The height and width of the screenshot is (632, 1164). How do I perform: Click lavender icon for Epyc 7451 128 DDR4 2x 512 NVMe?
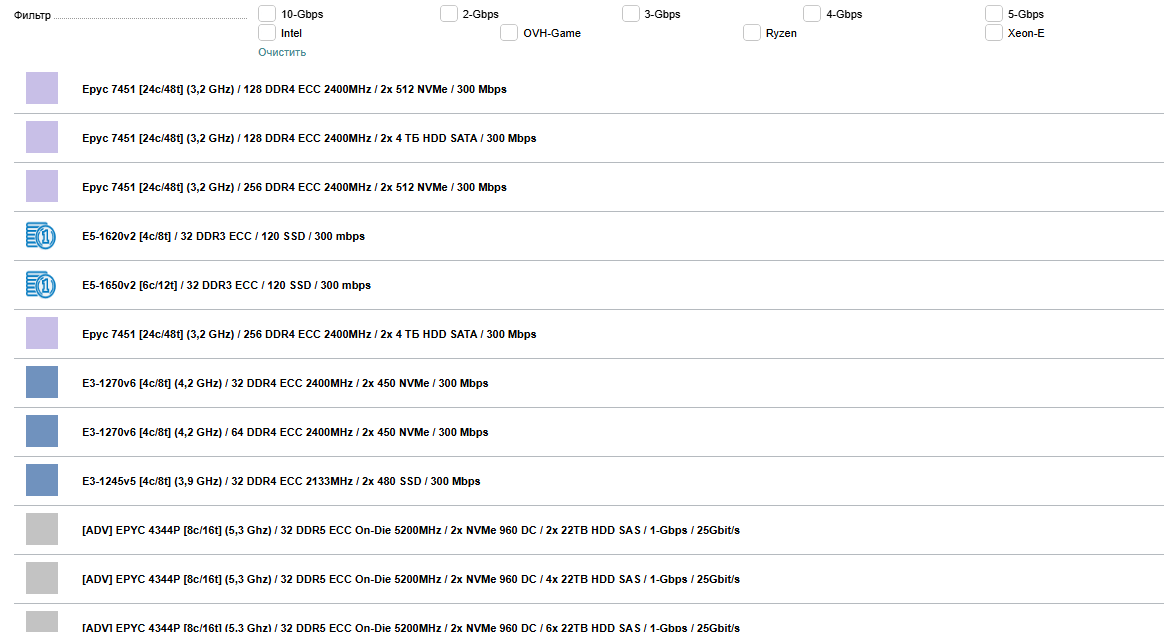[42, 88]
